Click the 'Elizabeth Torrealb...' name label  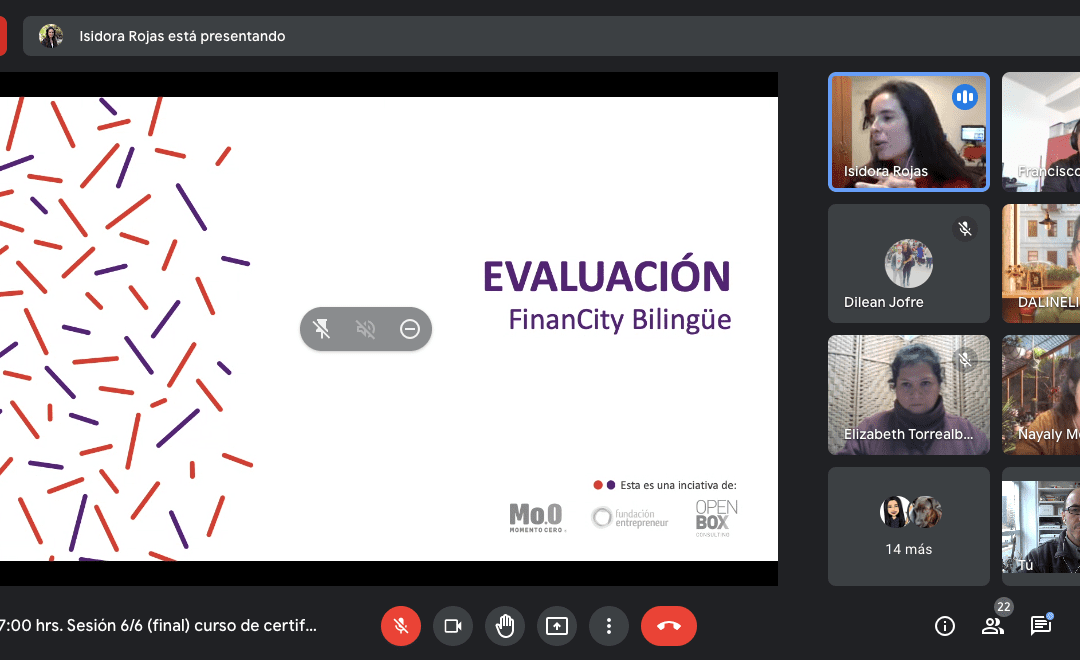click(x=908, y=434)
